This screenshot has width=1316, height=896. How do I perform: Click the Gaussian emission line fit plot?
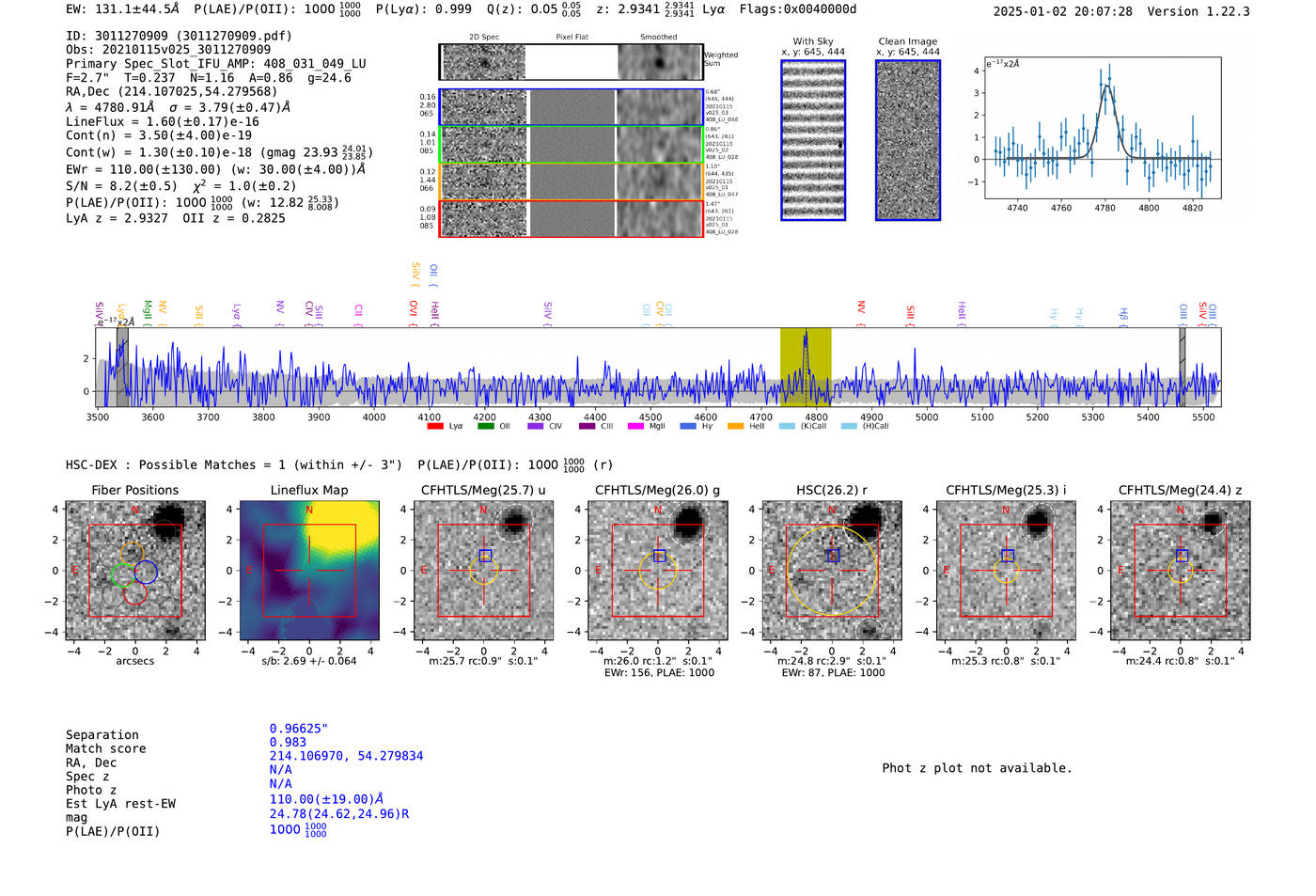[x=1103, y=128]
